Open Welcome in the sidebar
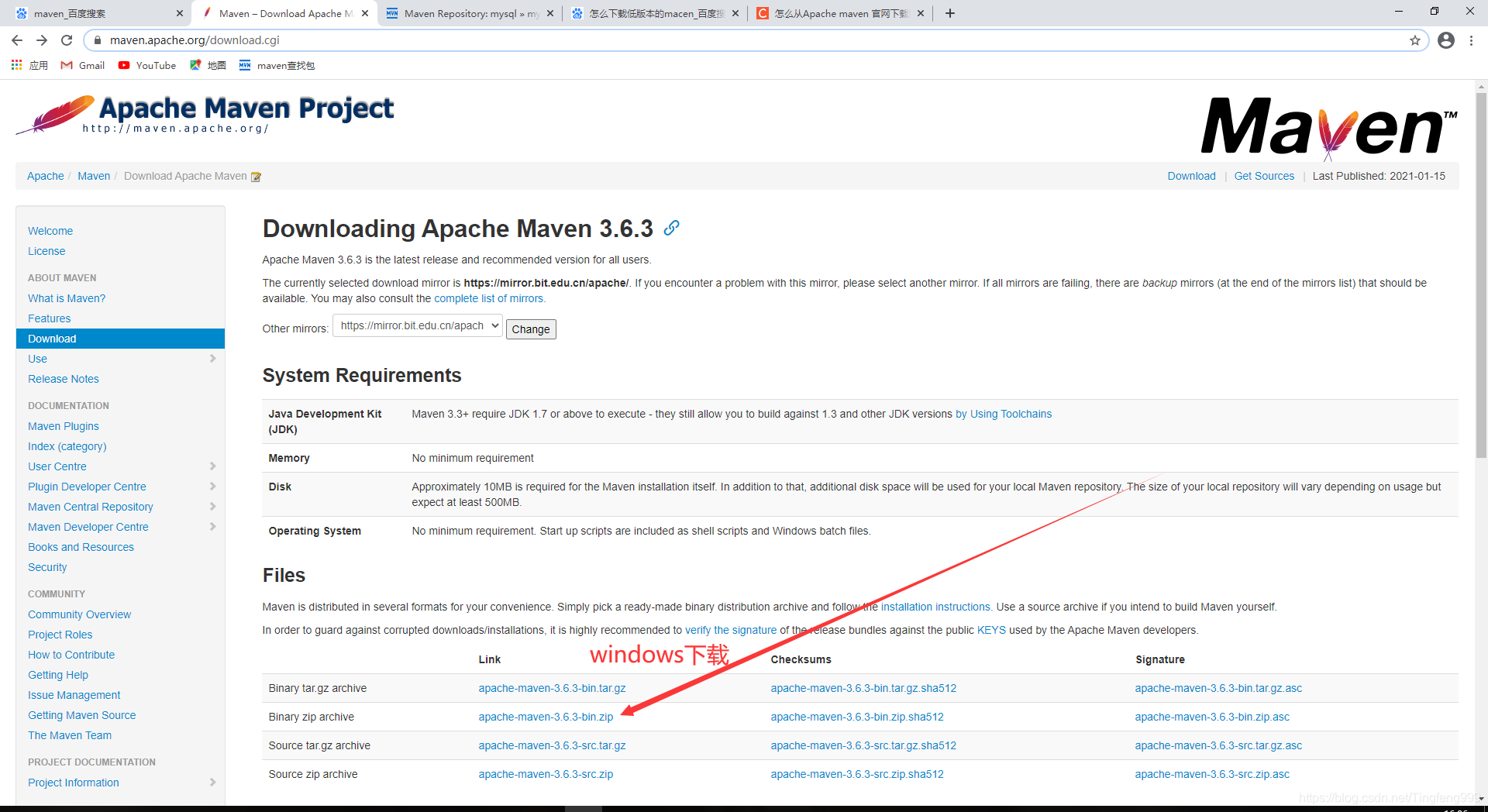 pos(50,231)
